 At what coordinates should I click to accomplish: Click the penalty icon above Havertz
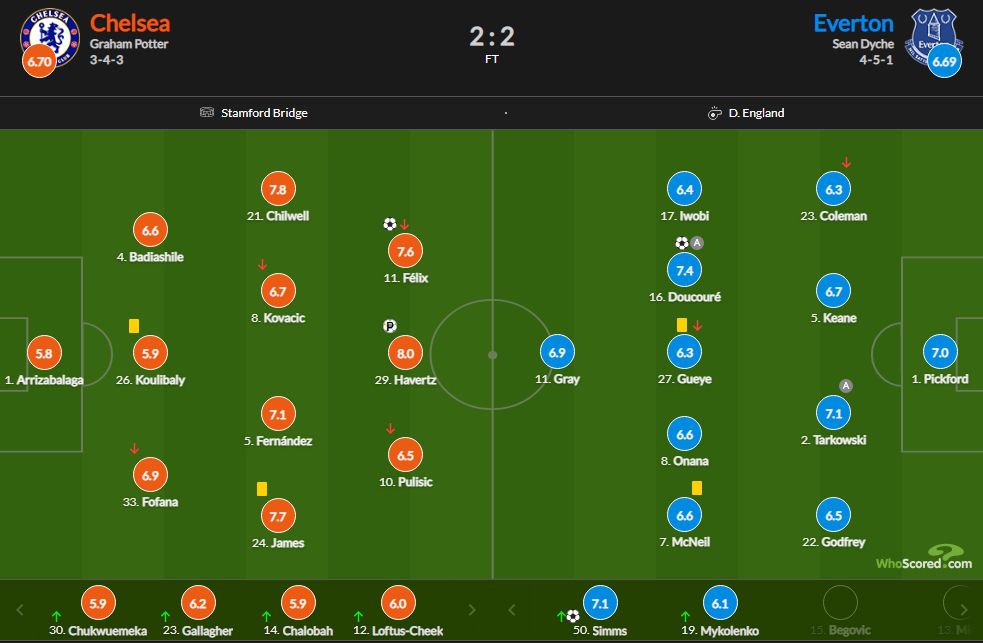tap(390, 325)
